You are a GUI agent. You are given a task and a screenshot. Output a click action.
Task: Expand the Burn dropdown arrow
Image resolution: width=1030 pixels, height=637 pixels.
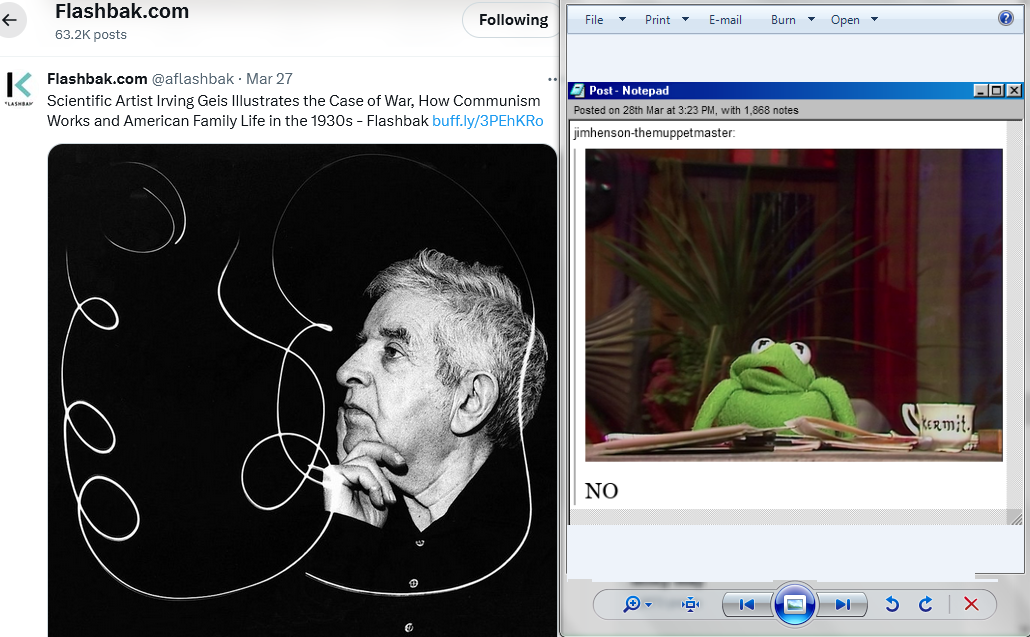click(811, 19)
